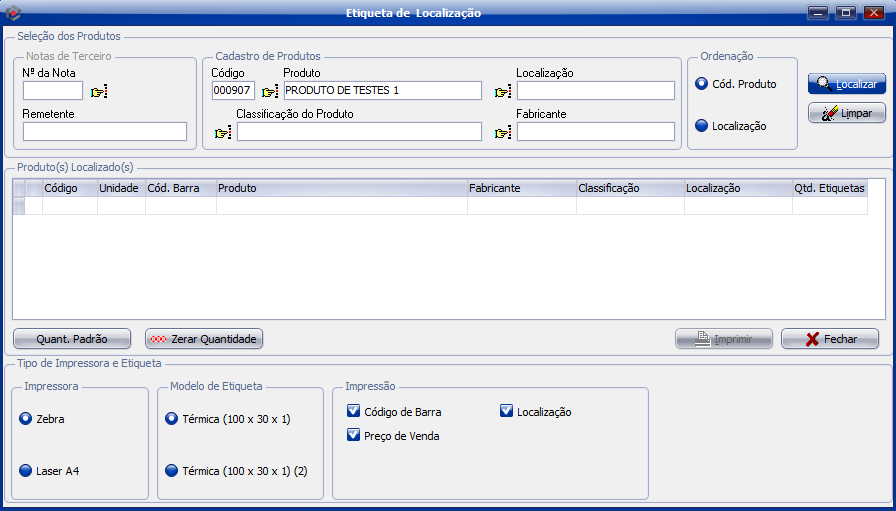Choose the Térmica (100 x 30 x 1) (2) label model
The image size is (896, 511).
tap(171, 470)
